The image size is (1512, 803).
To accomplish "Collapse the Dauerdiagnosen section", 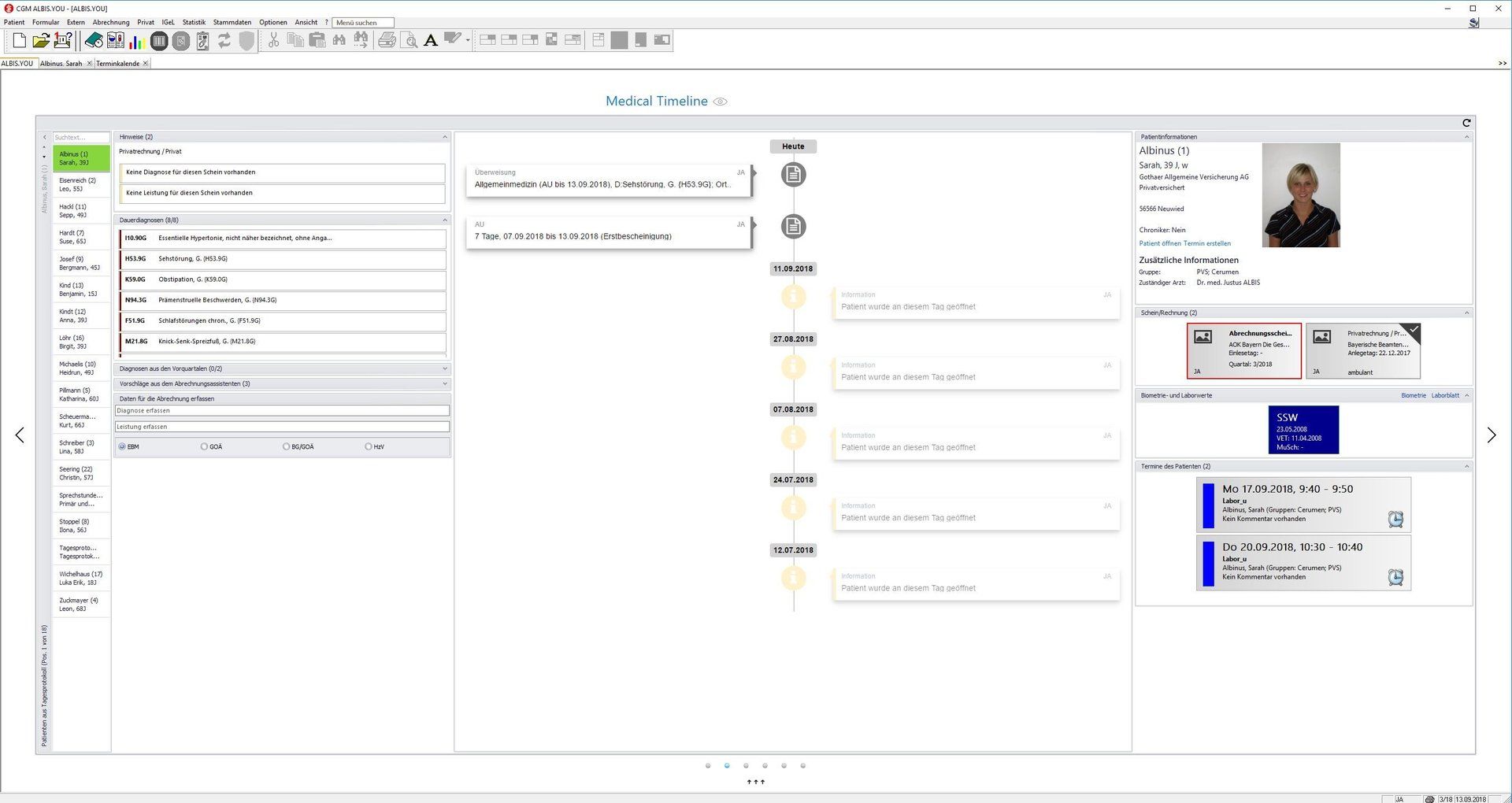I will [444, 220].
